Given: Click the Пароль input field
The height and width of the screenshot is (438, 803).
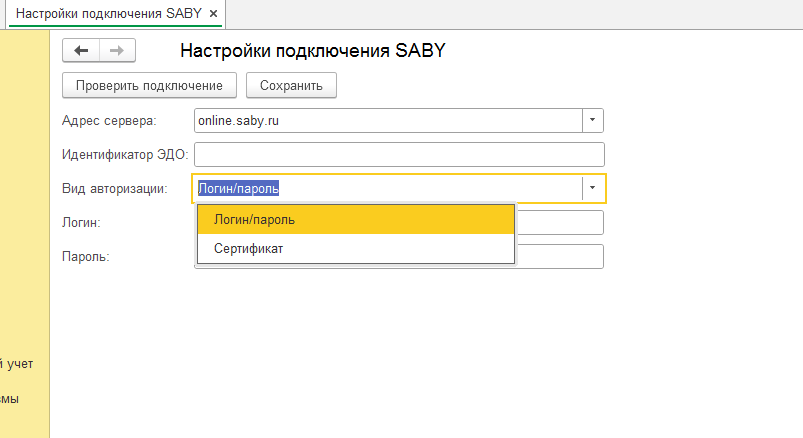Looking at the screenshot, I should pyautogui.click(x=560, y=256).
